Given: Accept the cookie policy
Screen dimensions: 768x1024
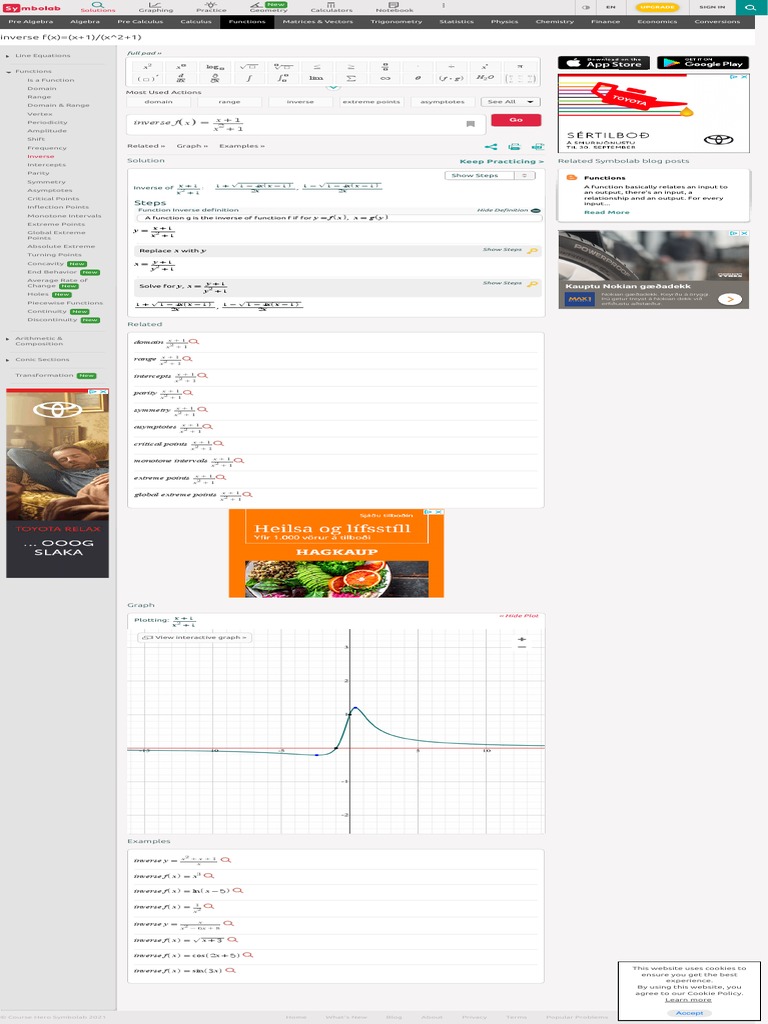Looking at the screenshot, I should [x=689, y=1013].
